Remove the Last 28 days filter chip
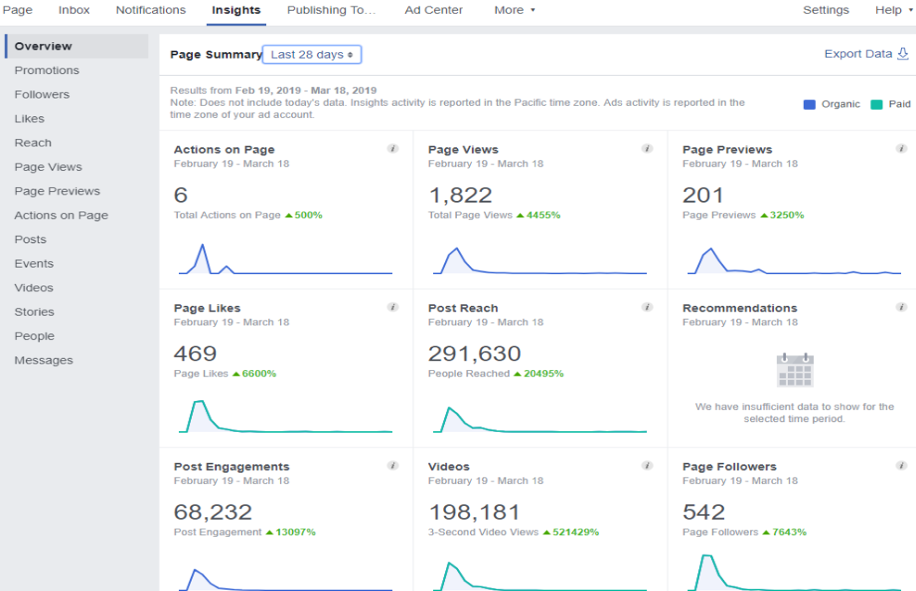Image resolution: width=916 pixels, height=591 pixels. click(349, 54)
